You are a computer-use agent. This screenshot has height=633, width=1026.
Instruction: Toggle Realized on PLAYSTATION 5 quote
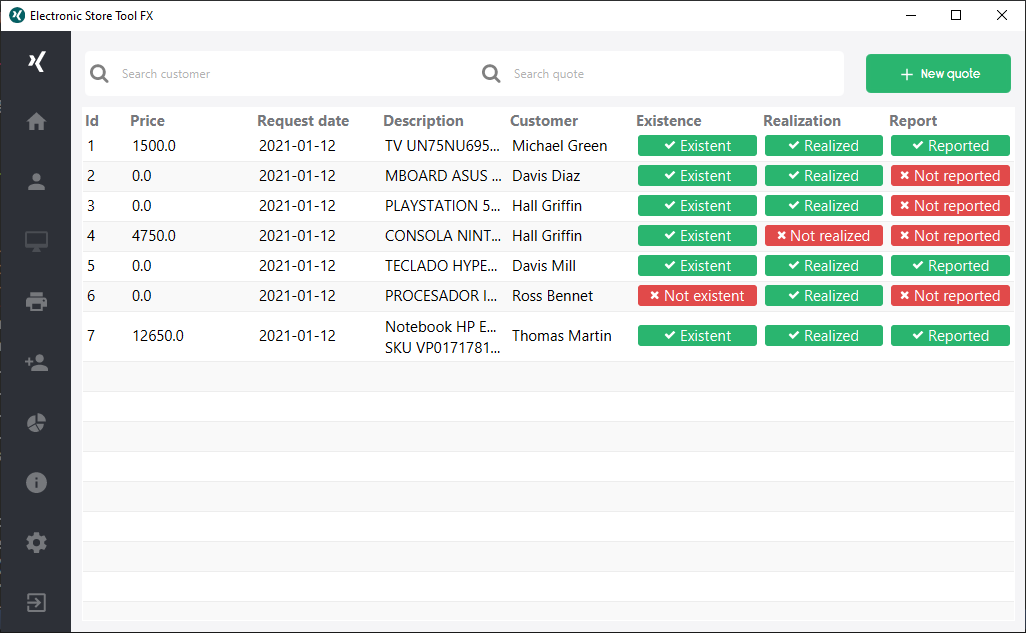824,206
